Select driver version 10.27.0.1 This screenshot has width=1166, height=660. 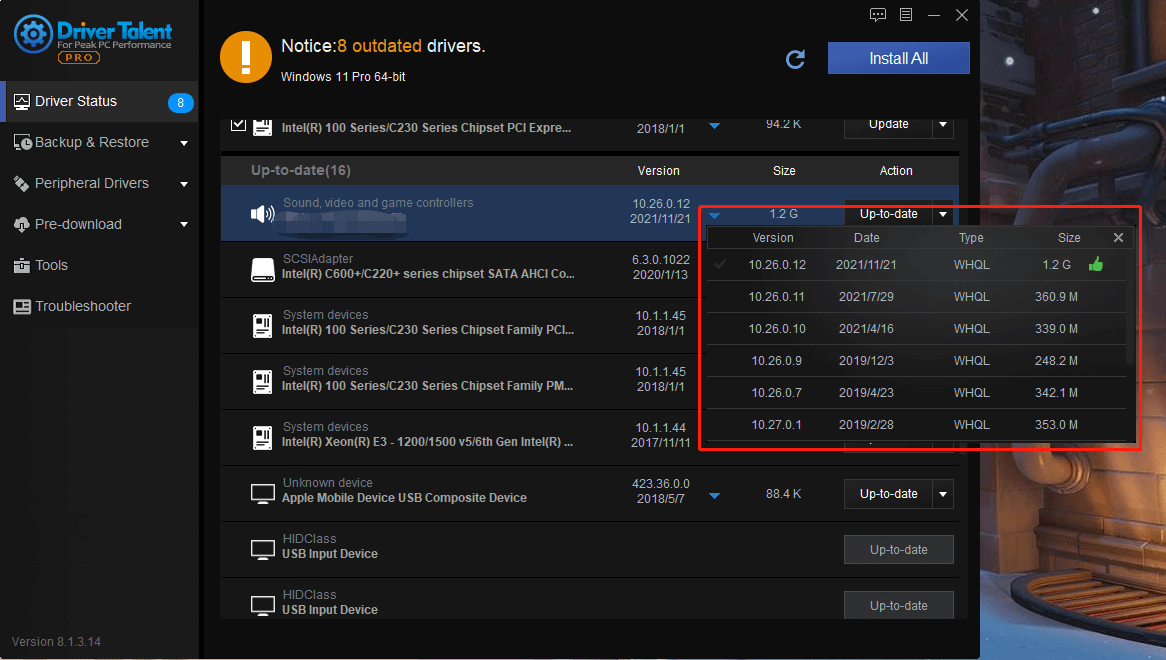[915, 424]
